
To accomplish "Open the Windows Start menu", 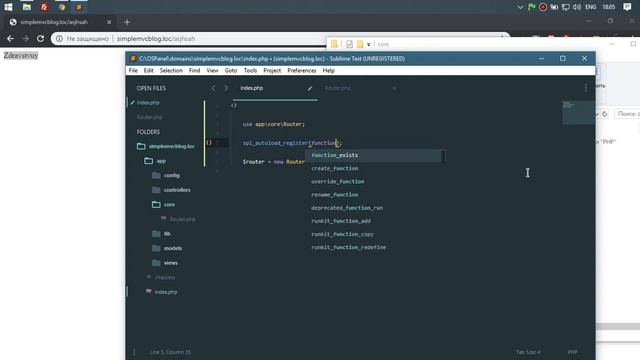I will [x=8, y=7].
